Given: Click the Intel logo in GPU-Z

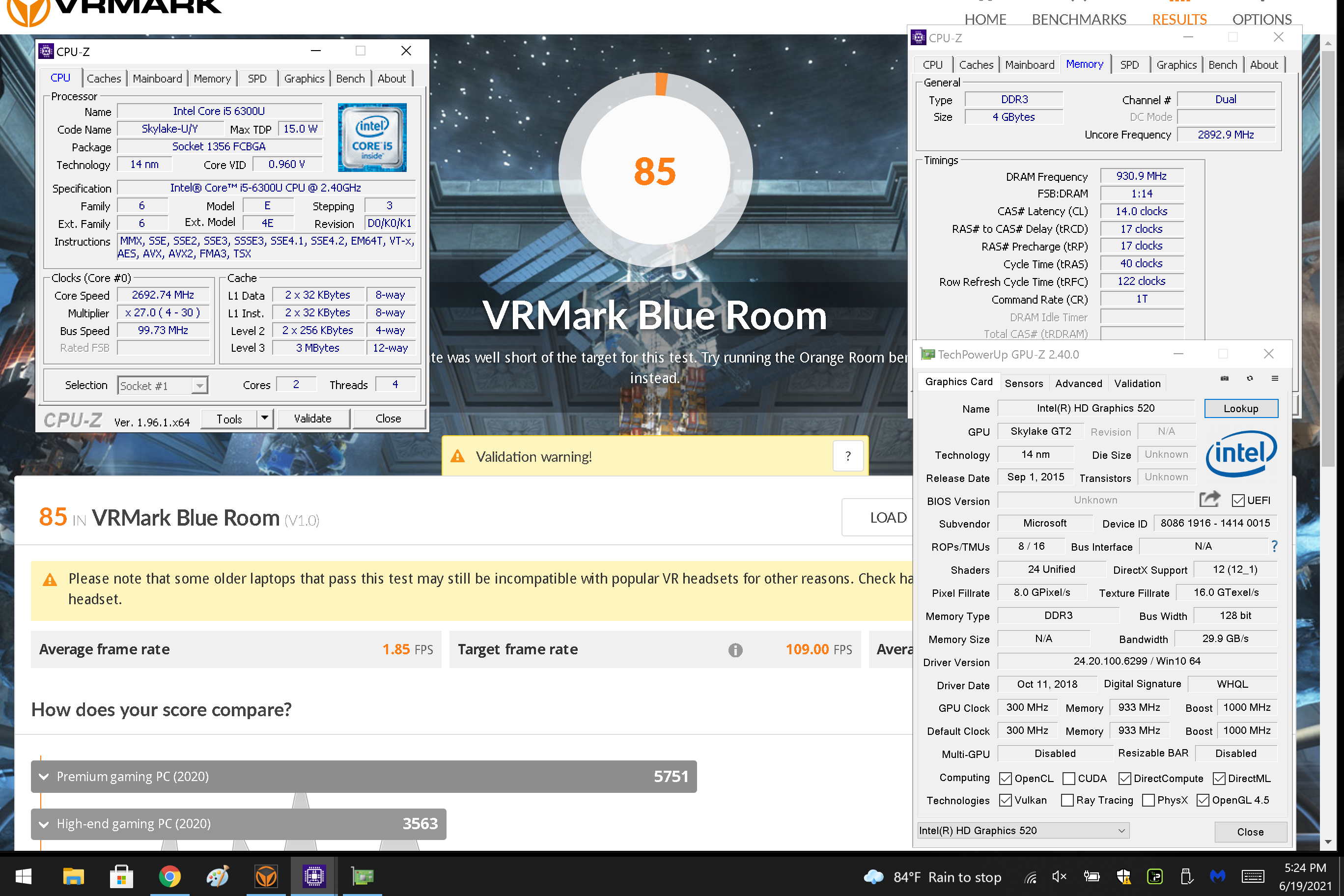Looking at the screenshot, I should click(1241, 454).
